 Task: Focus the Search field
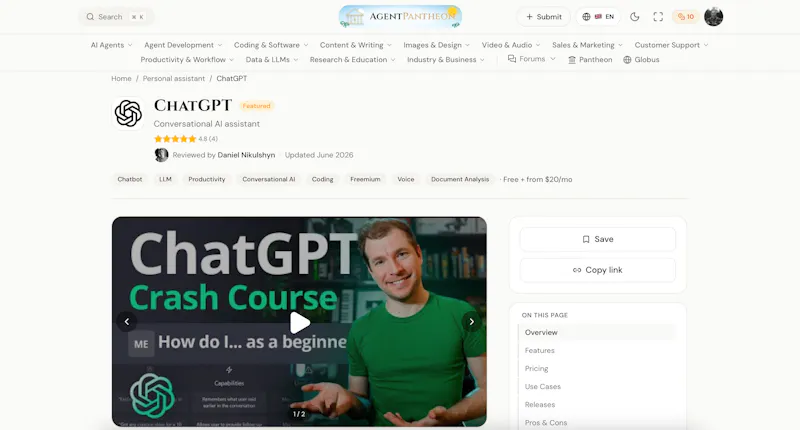click(x=116, y=17)
